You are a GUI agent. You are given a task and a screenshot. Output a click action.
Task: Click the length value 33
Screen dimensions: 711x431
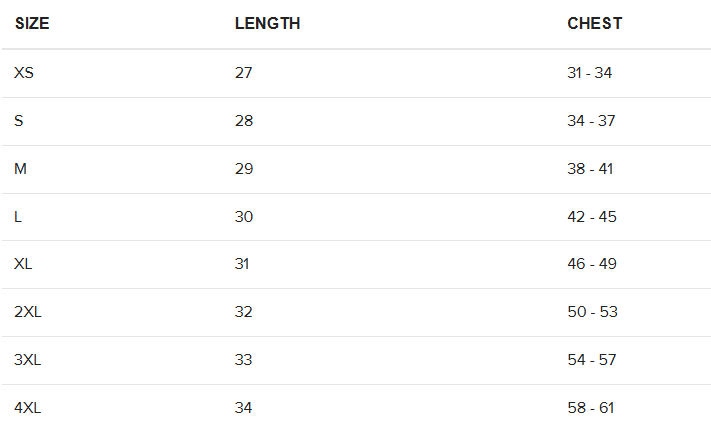click(243, 360)
